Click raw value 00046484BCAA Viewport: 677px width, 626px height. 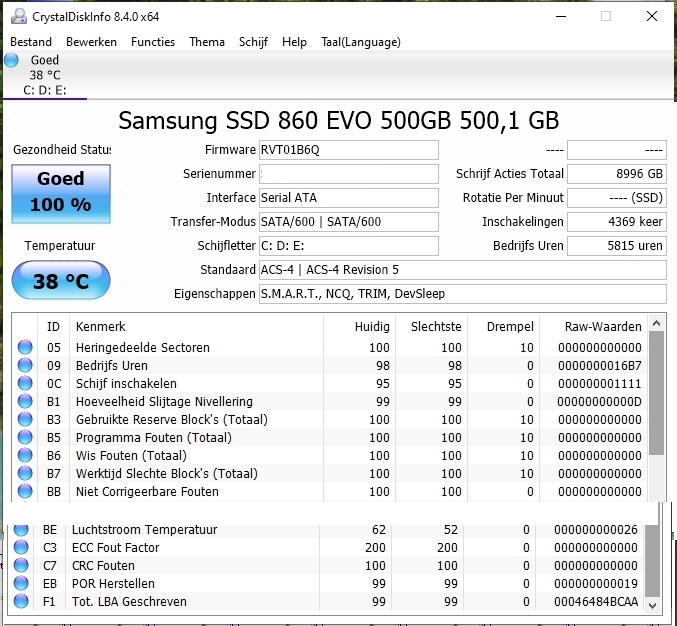596,602
